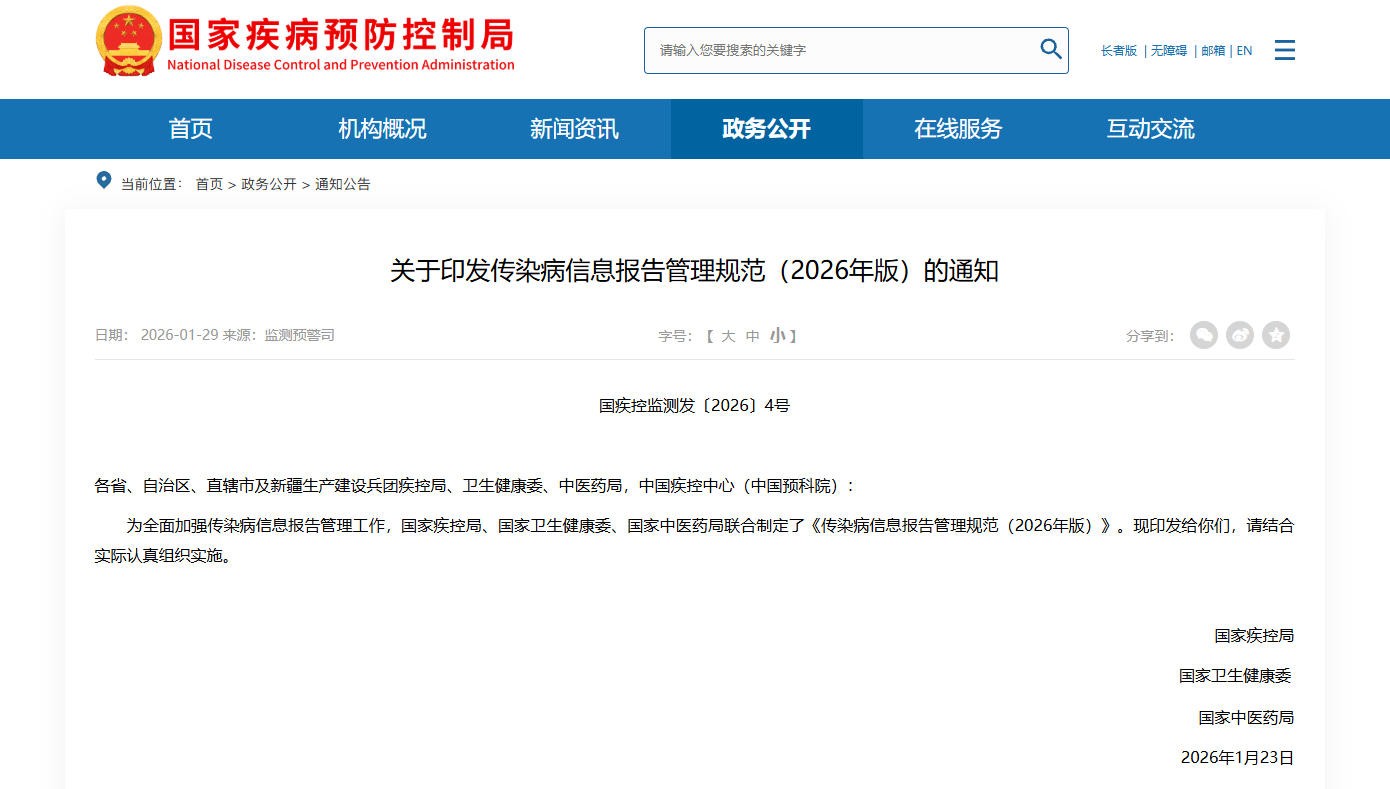Open WeChat share icon
Image resolution: width=1390 pixels, height=789 pixels.
click(x=1203, y=335)
